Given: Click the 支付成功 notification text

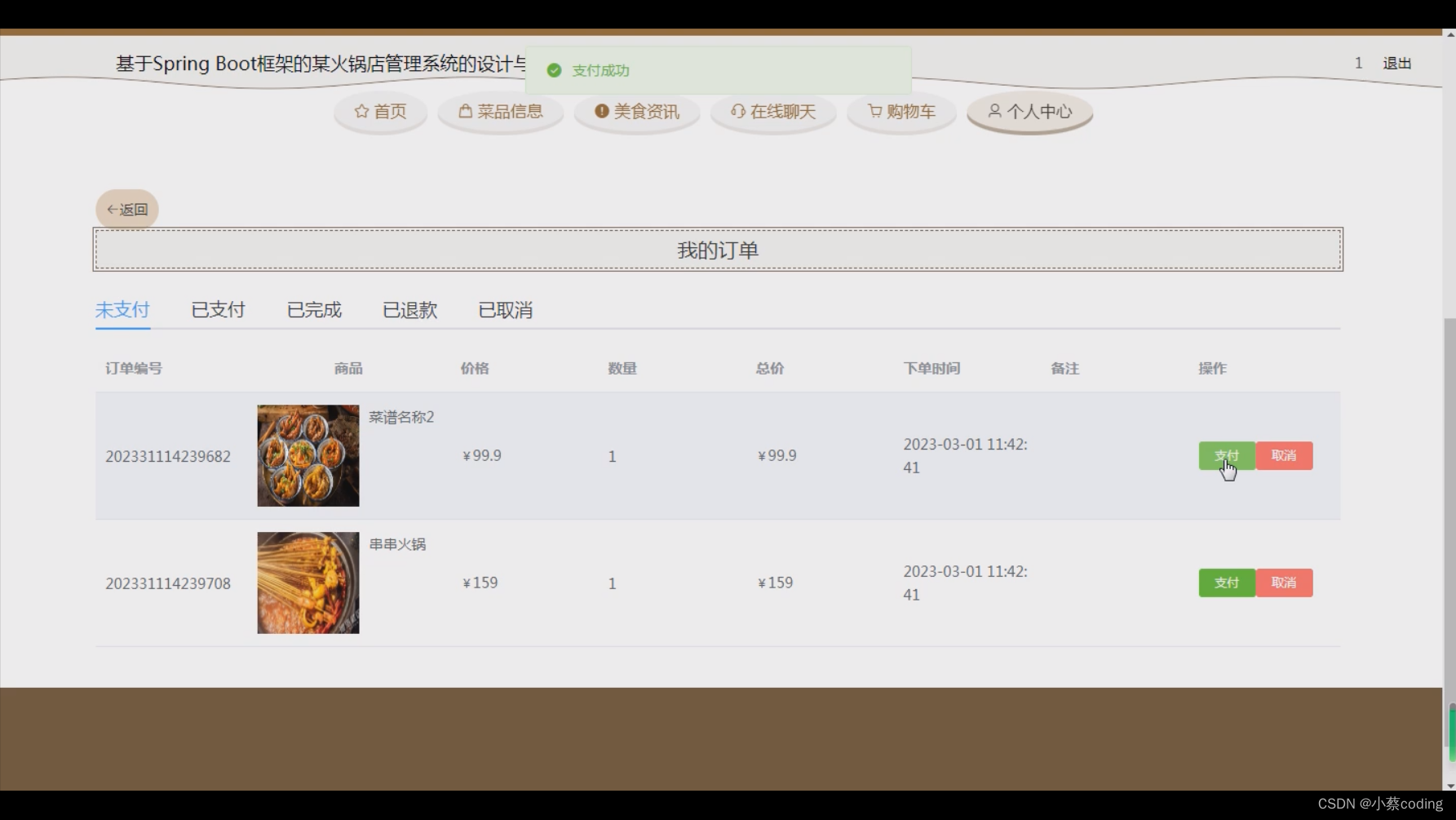Looking at the screenshot, I should pyautogui.click(x=600, y=70).
